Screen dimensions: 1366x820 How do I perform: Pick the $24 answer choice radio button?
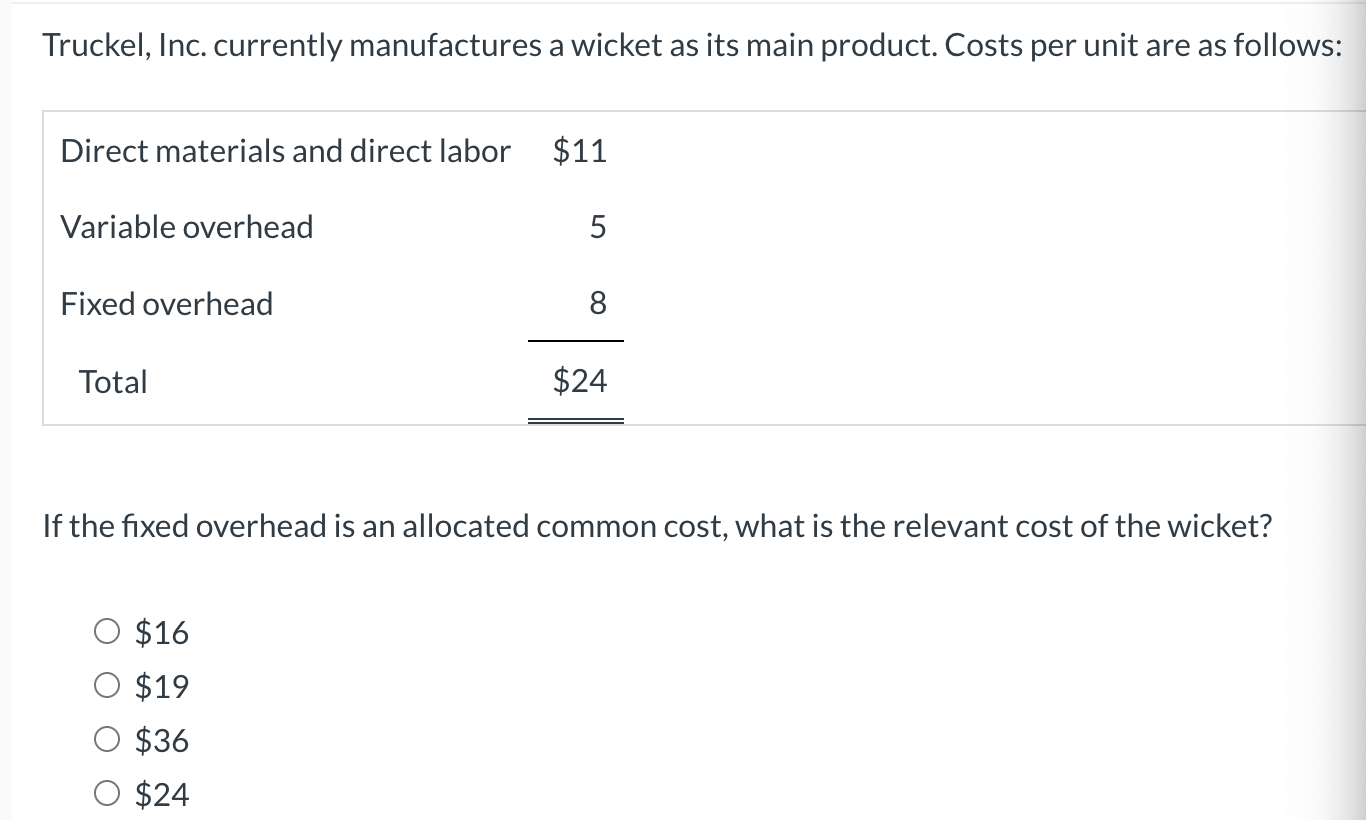[108, 794]
